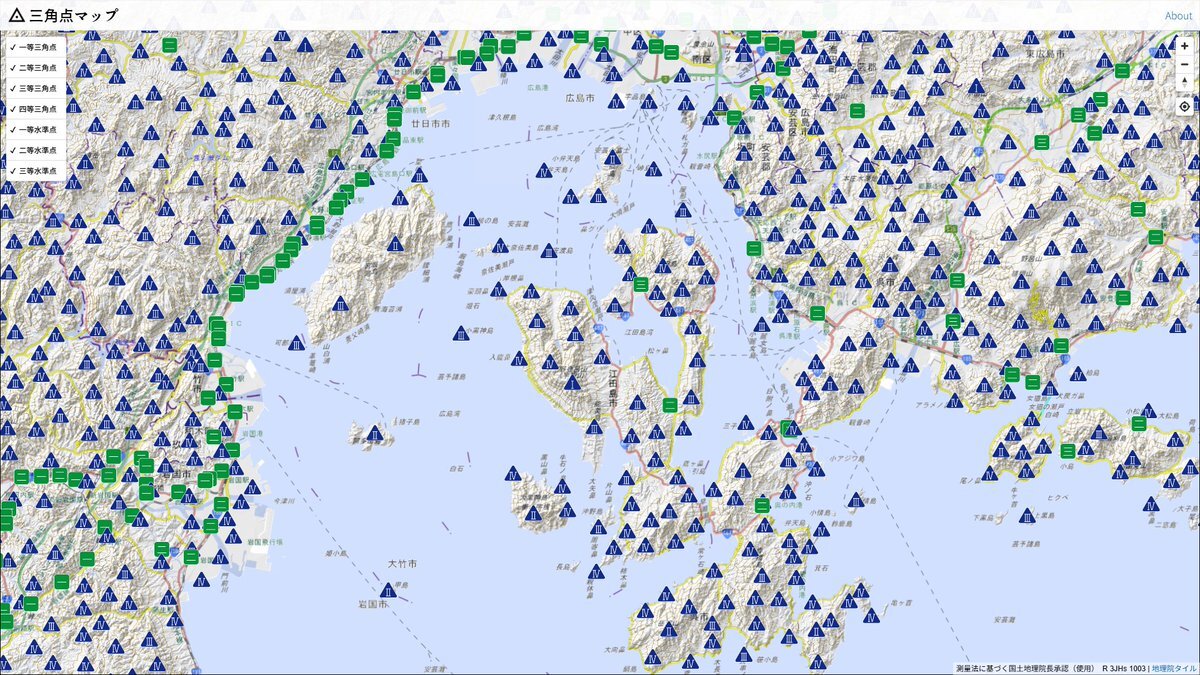
Task: Toggle the 二等三角点 layer checkbox
Action: 34,68
